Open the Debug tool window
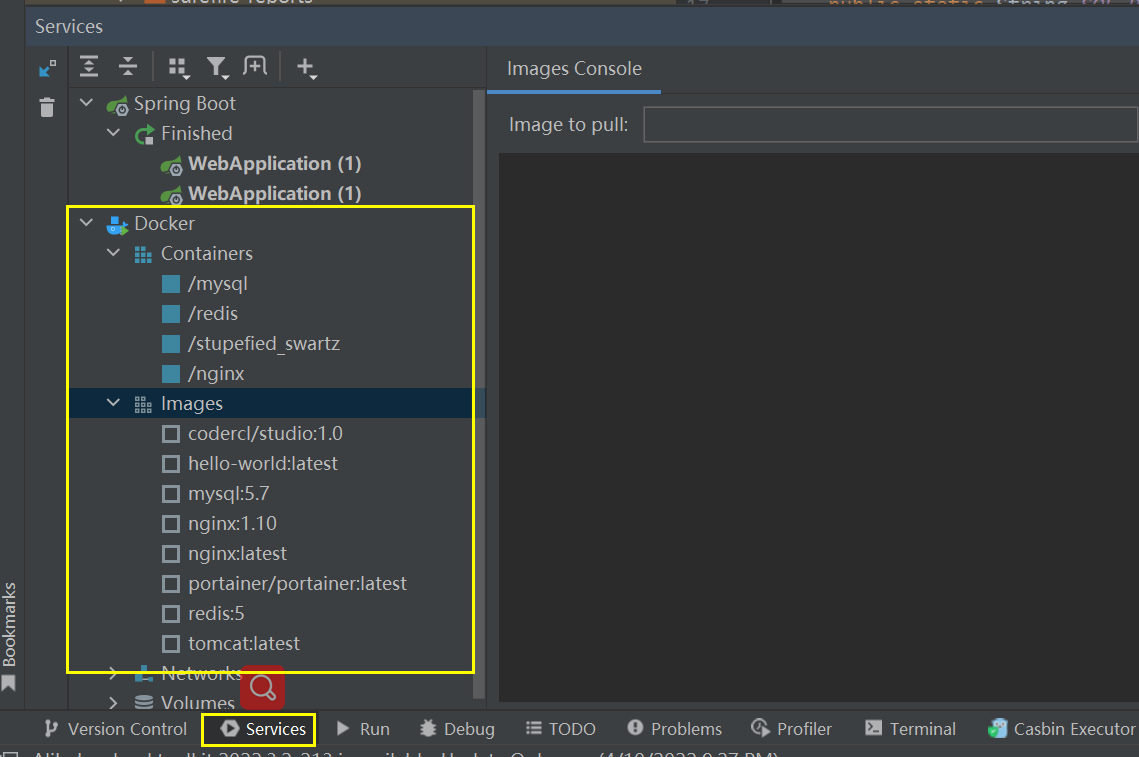This screenshot has height=757, width=1139. click(457, 729)
